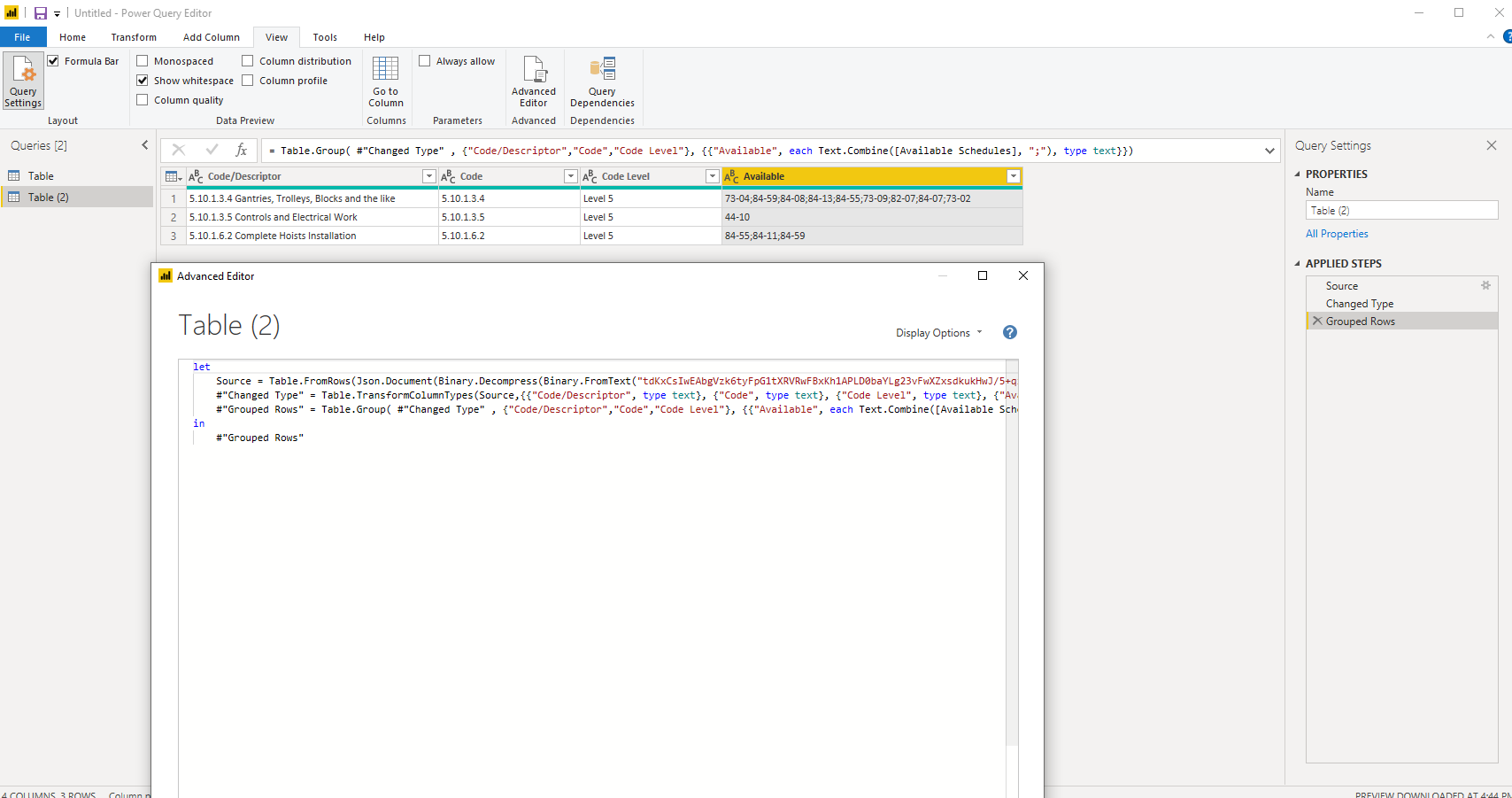Switch to the Home tab
The image size is (1512, 798).
[73, 37]
